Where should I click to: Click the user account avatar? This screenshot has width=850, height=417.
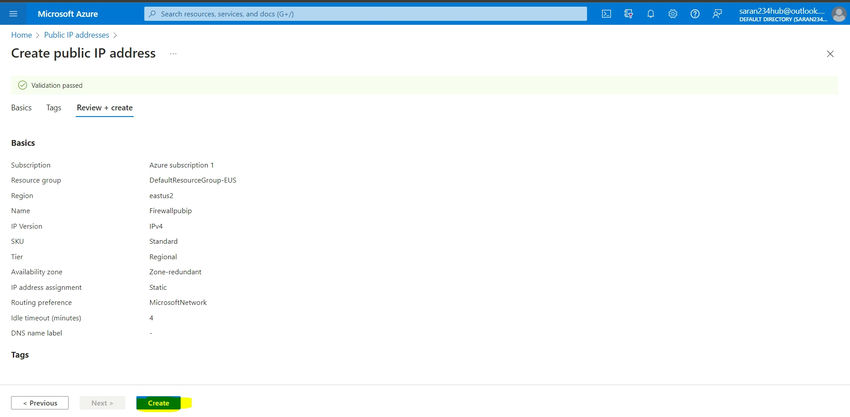click(x=838, y=15)
